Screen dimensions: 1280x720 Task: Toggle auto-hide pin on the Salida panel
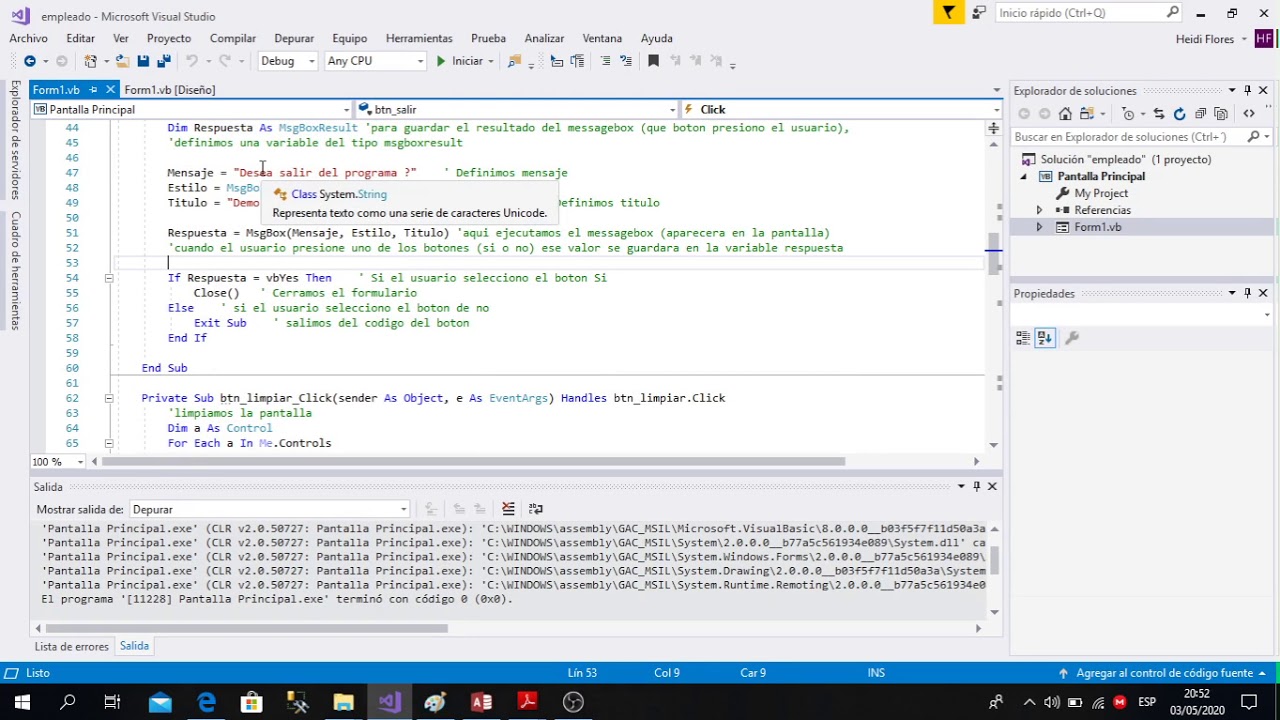976,487
